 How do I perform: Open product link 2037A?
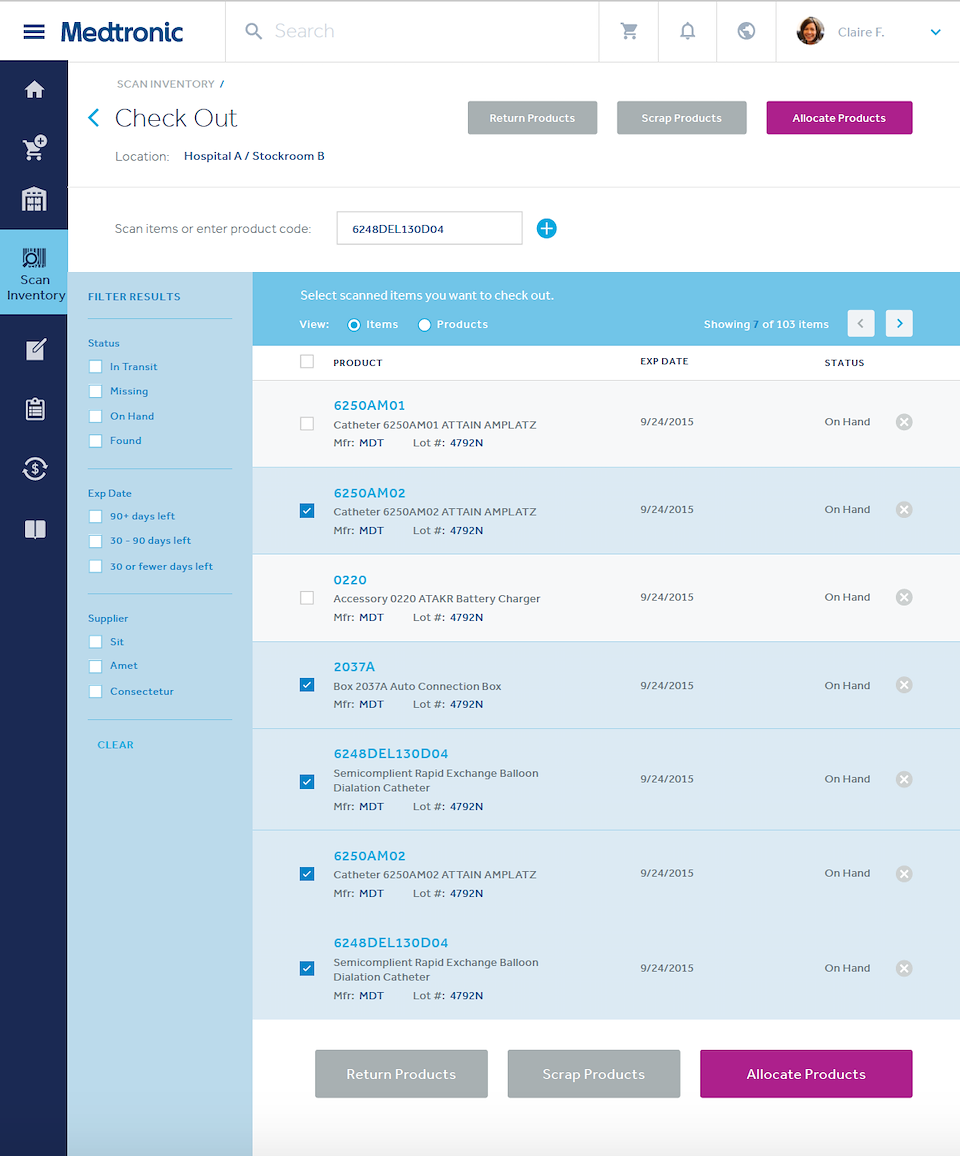pos(354,667)
